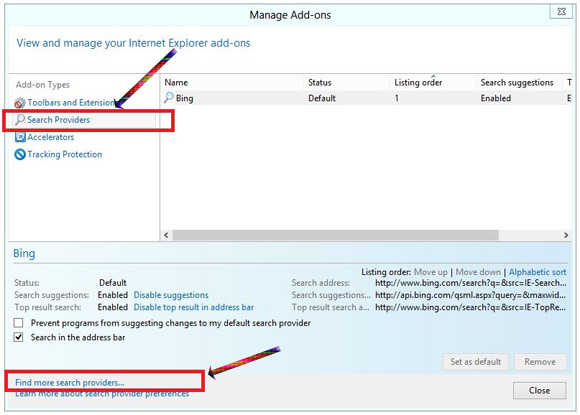Select the Bing row name cell
580x415 pixels.
point(185,98)
